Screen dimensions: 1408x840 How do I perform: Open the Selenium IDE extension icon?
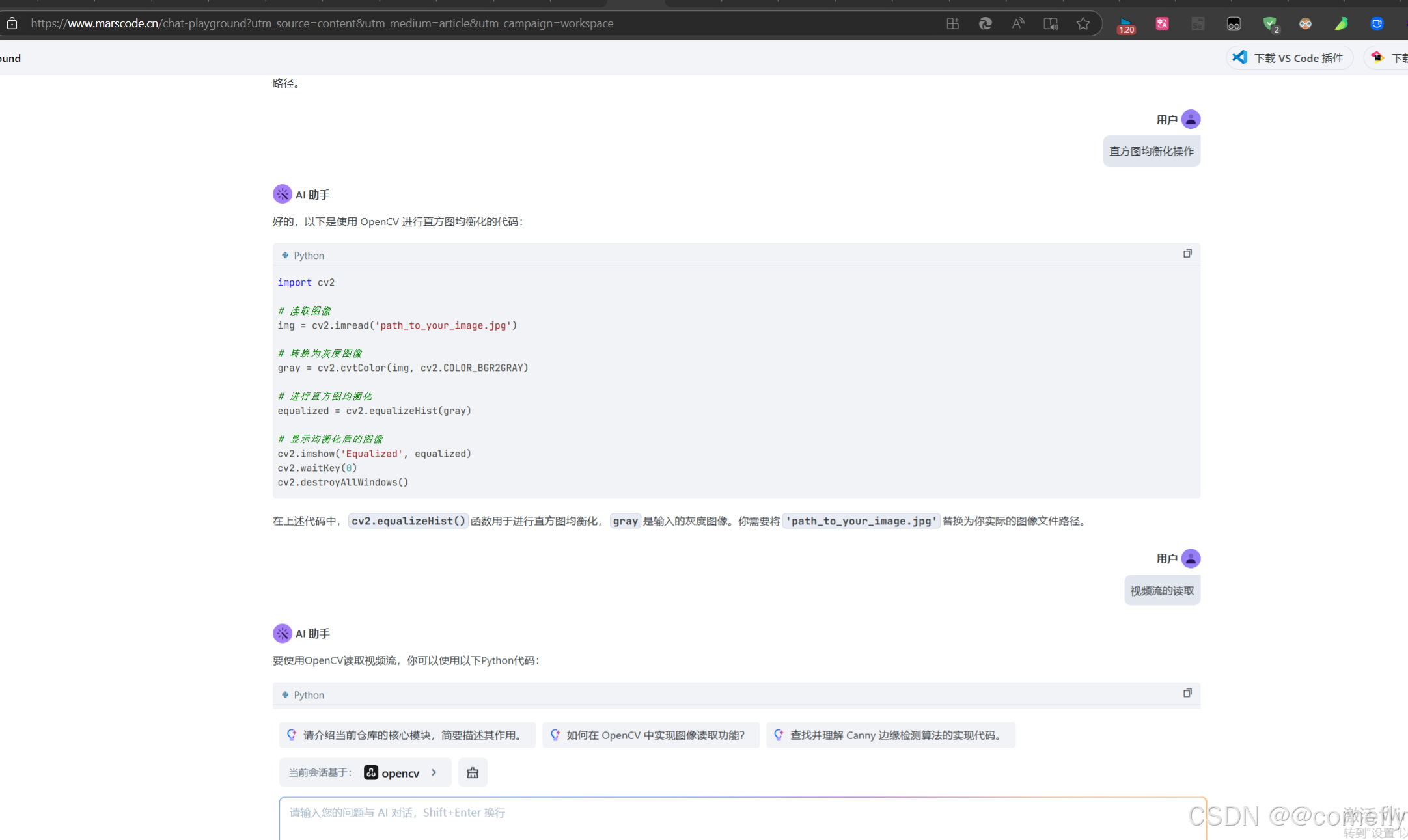pyautogui.click(x=1198, y=24)
